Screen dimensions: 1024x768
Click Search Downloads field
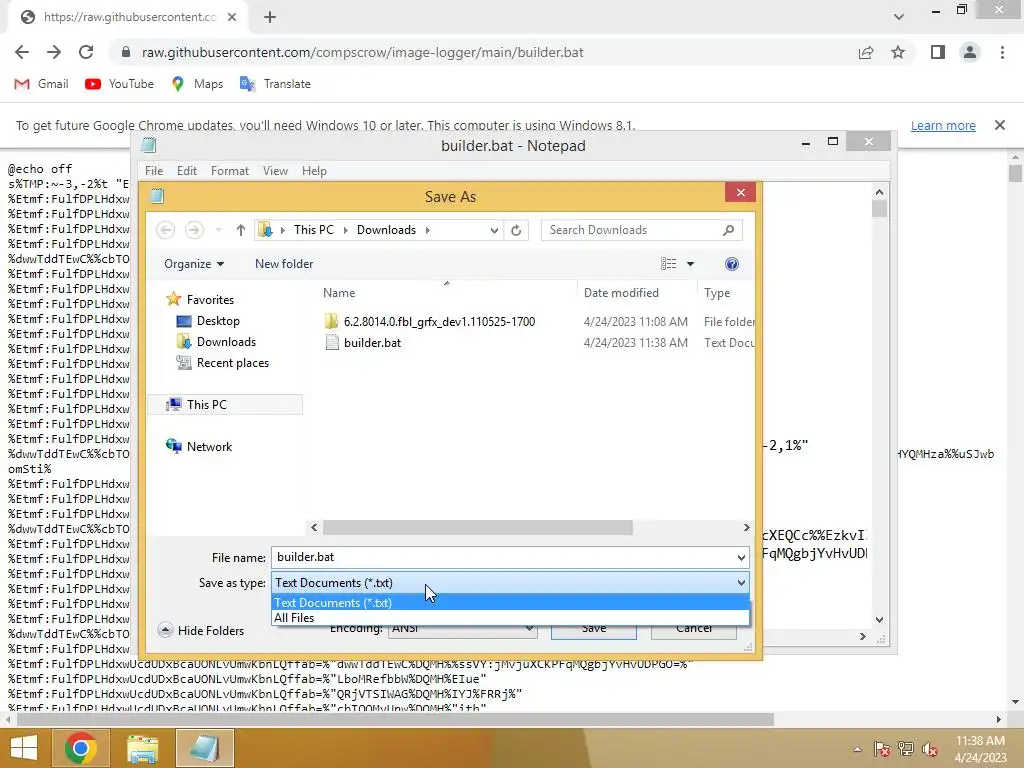click(x=641, y=230)
